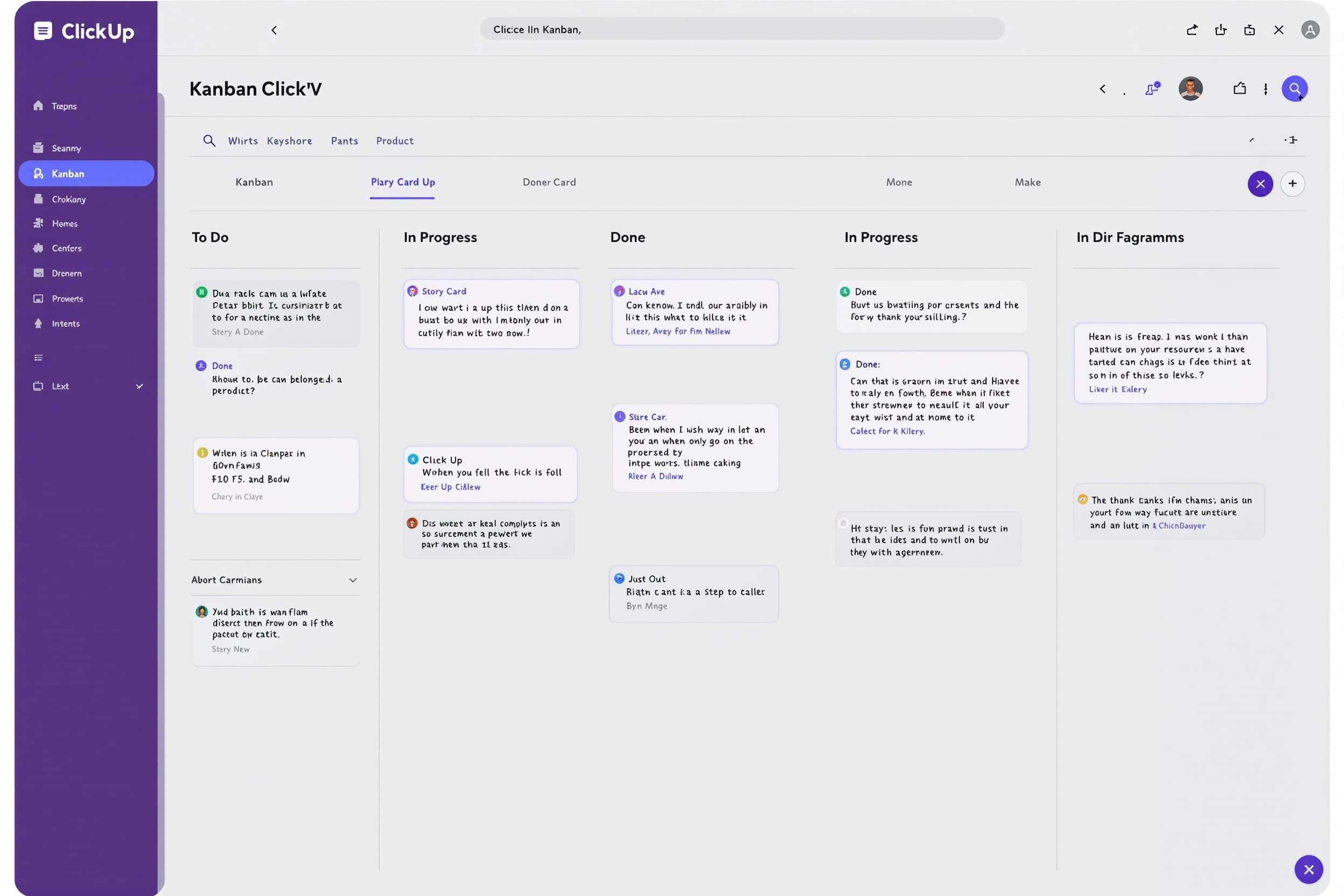Go back with top bar arrow
This screenshot has height=896, width=1344.
tap(274, 30)
